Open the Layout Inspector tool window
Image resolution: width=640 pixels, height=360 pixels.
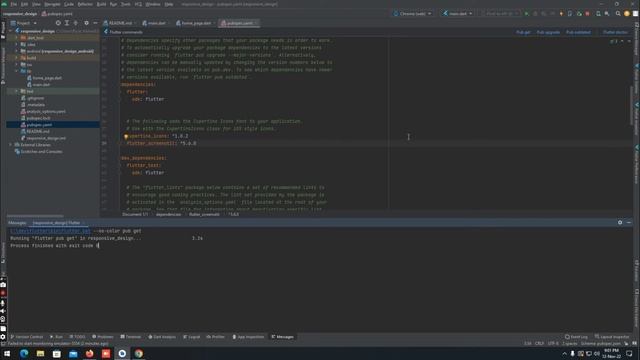612,337
